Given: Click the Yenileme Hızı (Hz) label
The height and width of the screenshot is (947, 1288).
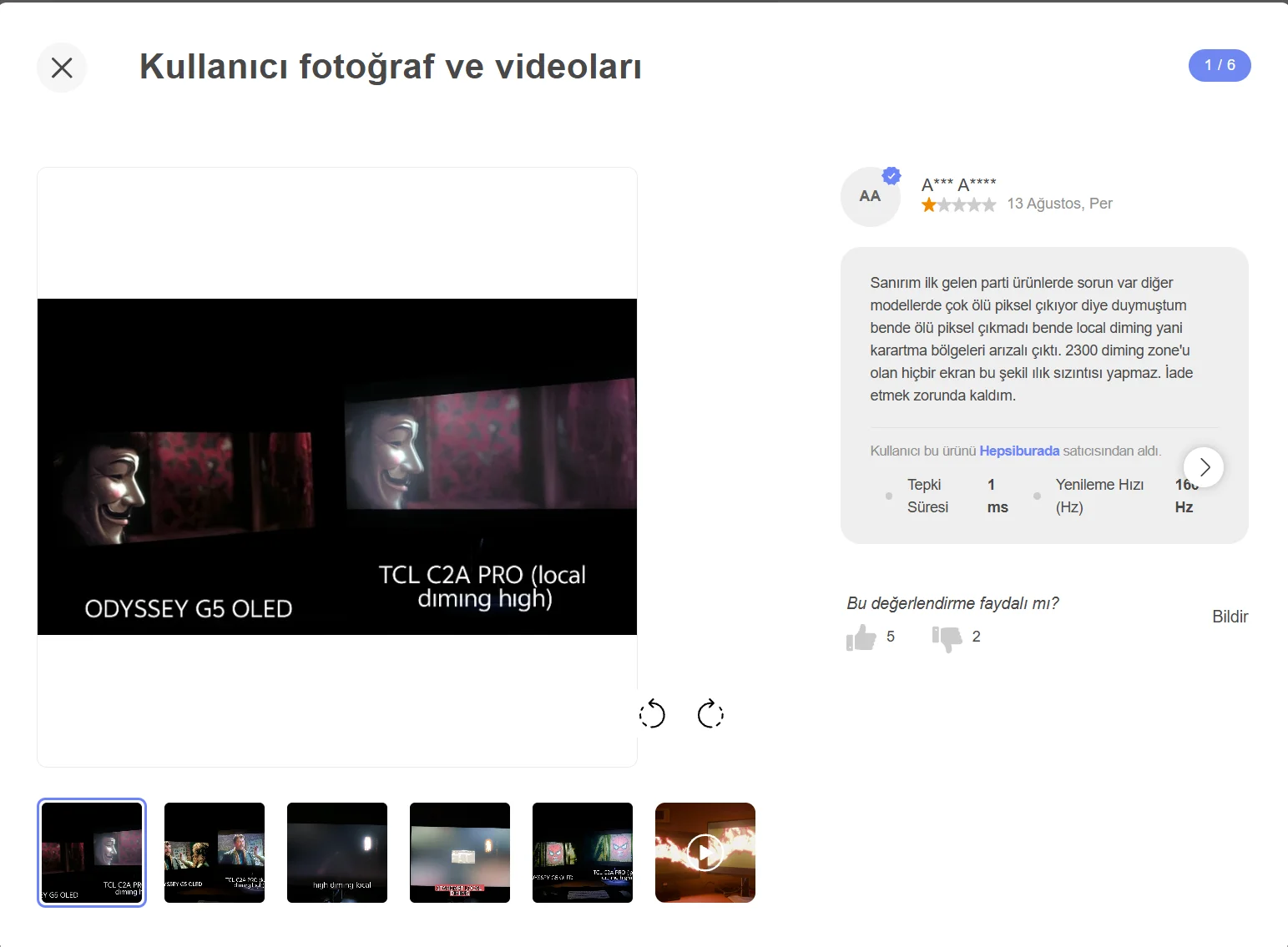Looking at the screenshot, I should pos(1099,496).
